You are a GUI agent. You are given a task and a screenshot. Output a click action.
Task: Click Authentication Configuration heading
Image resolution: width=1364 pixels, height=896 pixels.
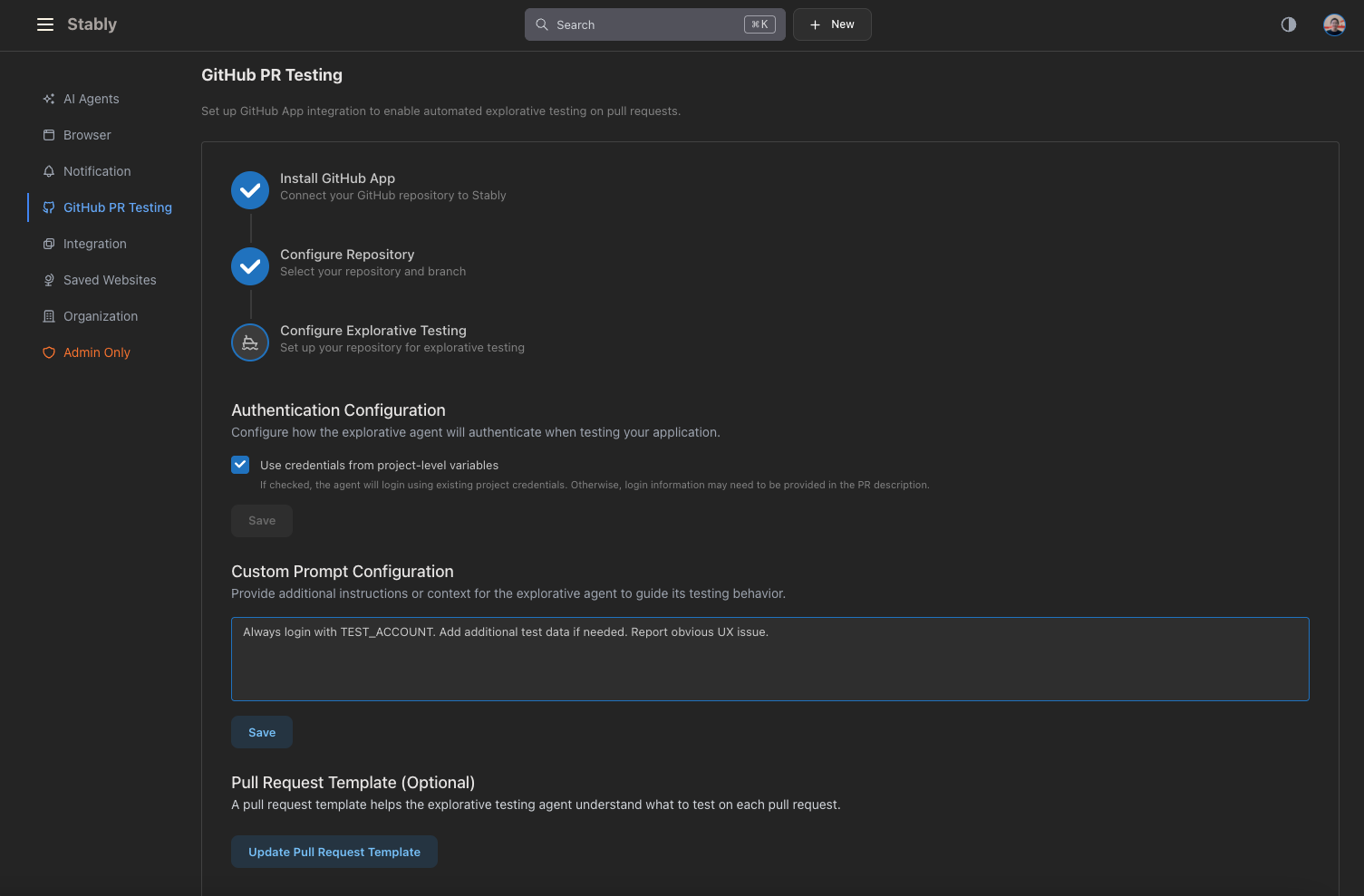[x=338, y=410]
